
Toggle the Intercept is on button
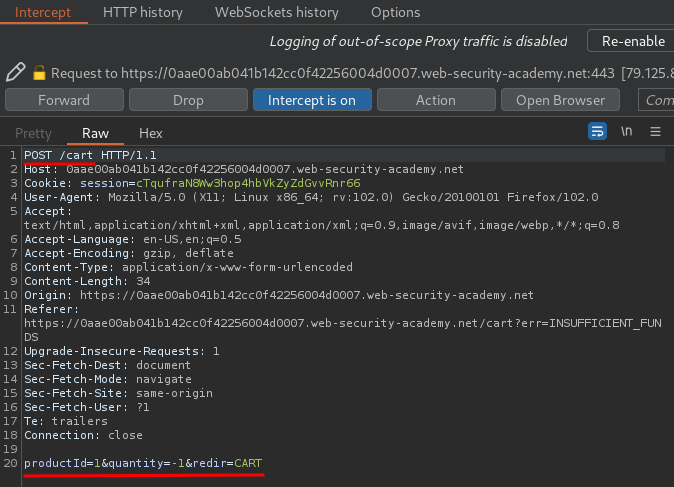[312, 100]
